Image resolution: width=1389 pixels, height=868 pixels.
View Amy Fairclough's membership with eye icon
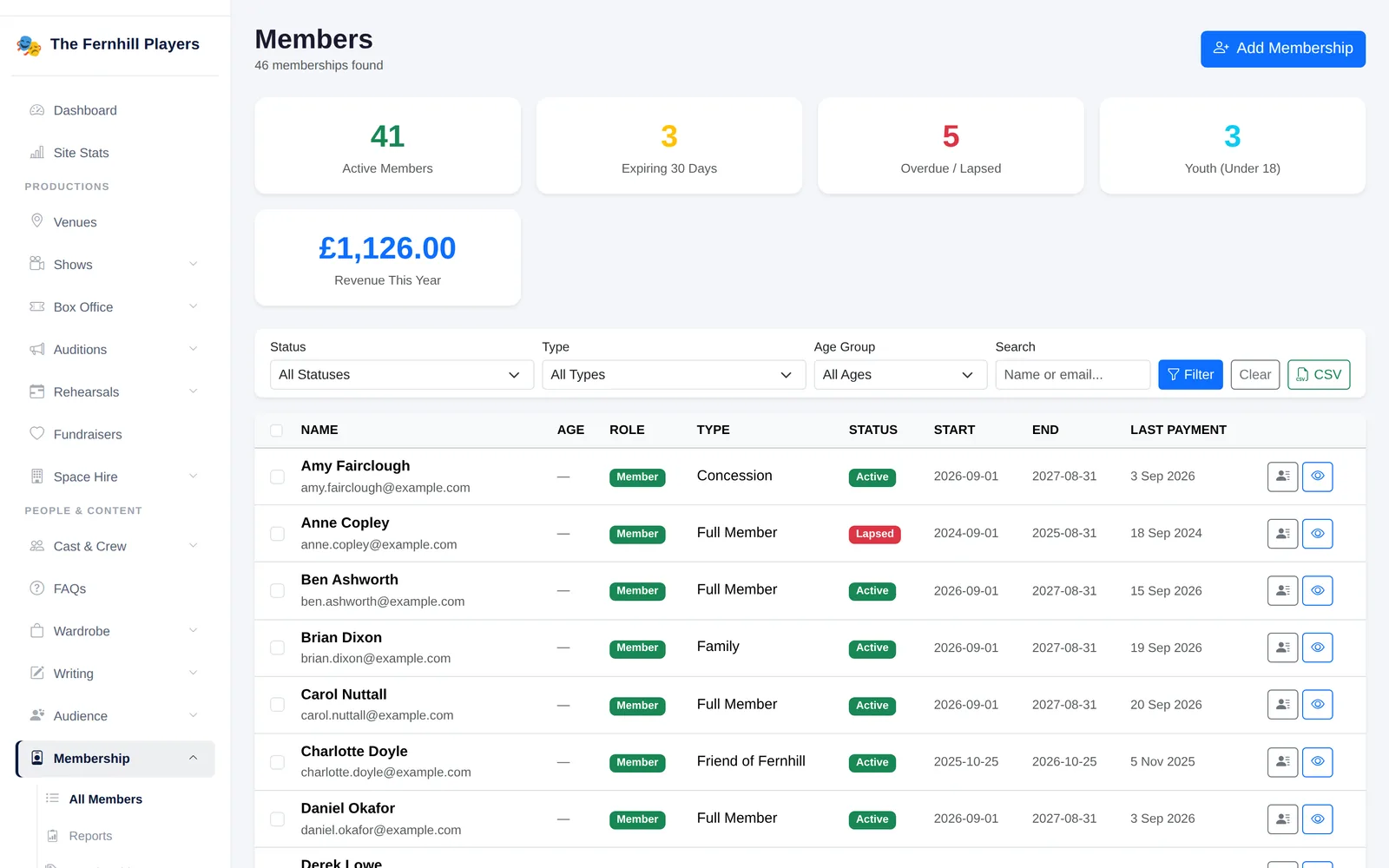point(1318,477)
